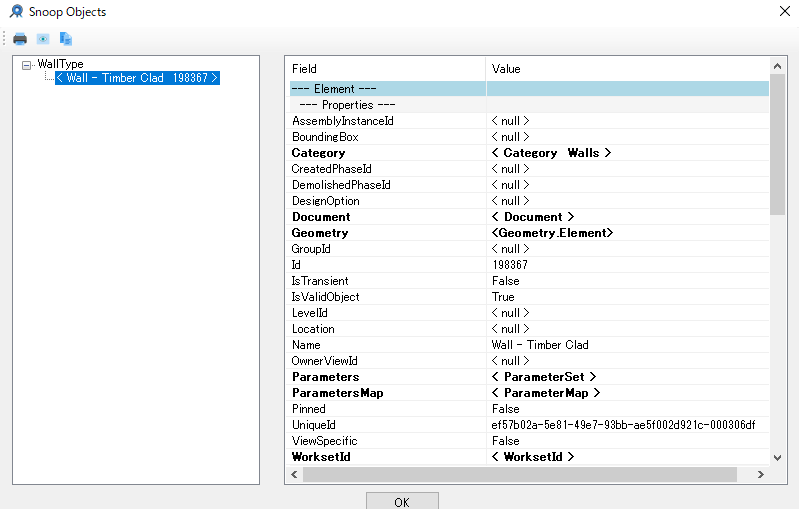Close the Snoop Objects window
The width and height of the screenshot is (799, 509).
785,11
